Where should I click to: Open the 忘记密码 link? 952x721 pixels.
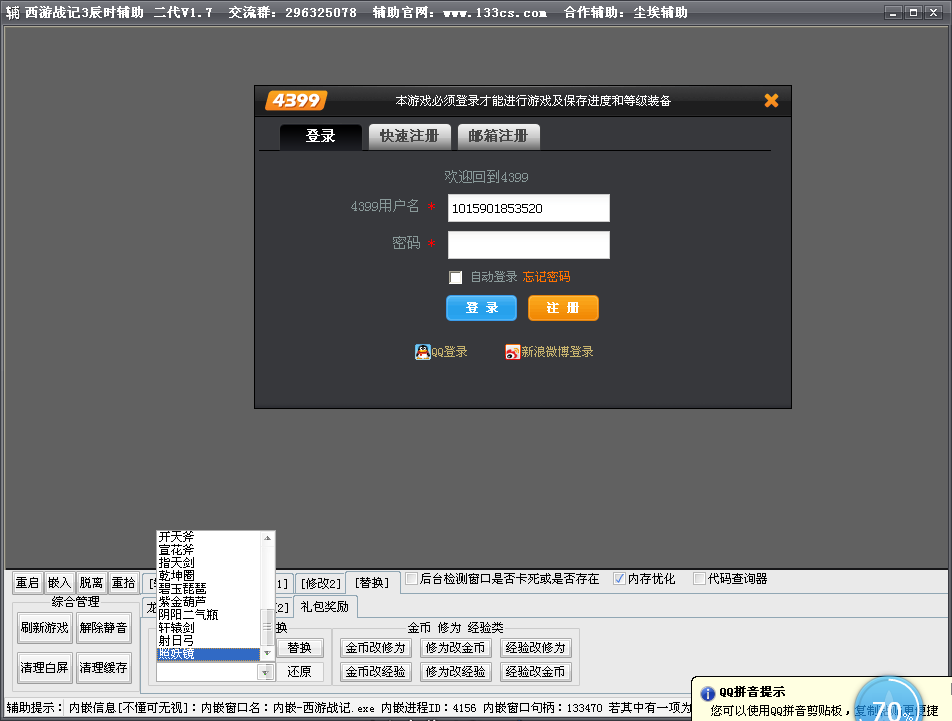[x=546, y=277]
